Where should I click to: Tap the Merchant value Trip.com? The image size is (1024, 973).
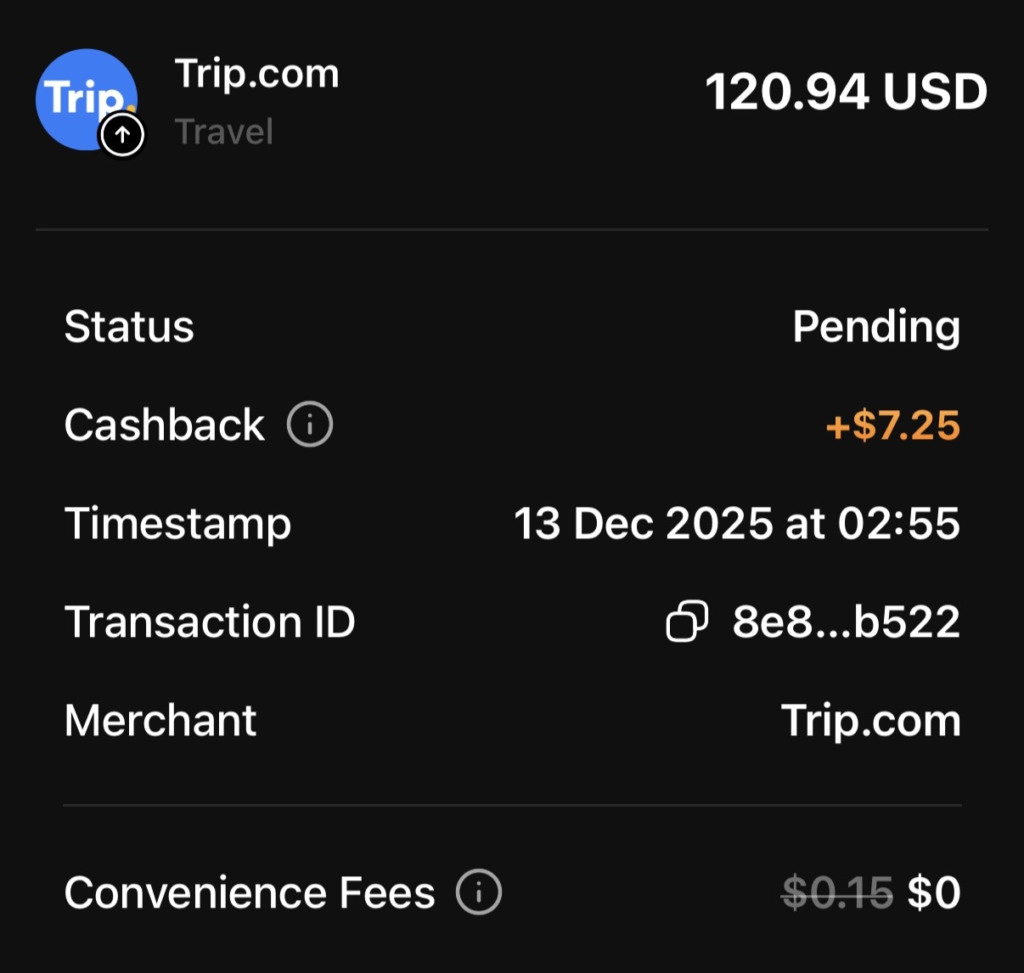(870, 720)
